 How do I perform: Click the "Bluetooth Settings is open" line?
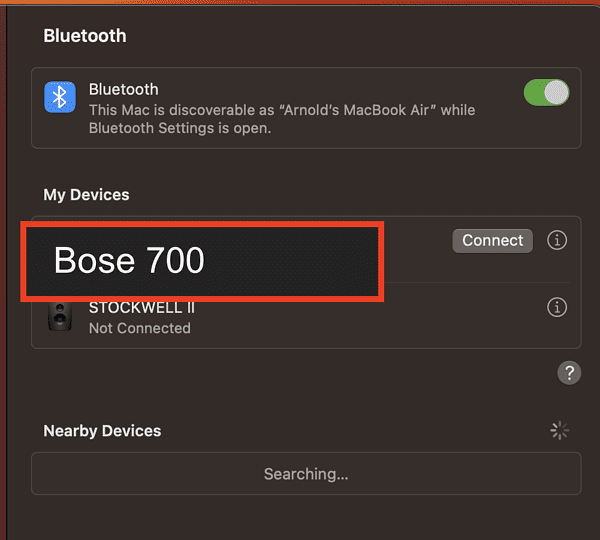pos(180,128)
